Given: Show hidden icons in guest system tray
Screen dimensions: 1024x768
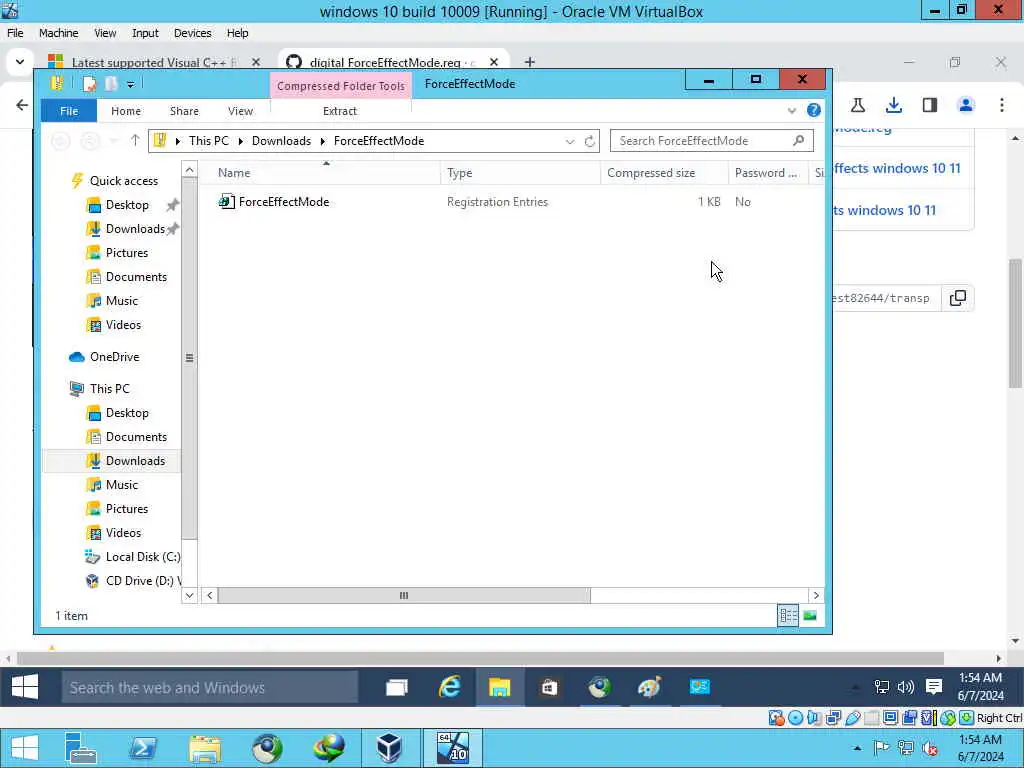Looking at the screenshot, I should click(x=855, y=687).
